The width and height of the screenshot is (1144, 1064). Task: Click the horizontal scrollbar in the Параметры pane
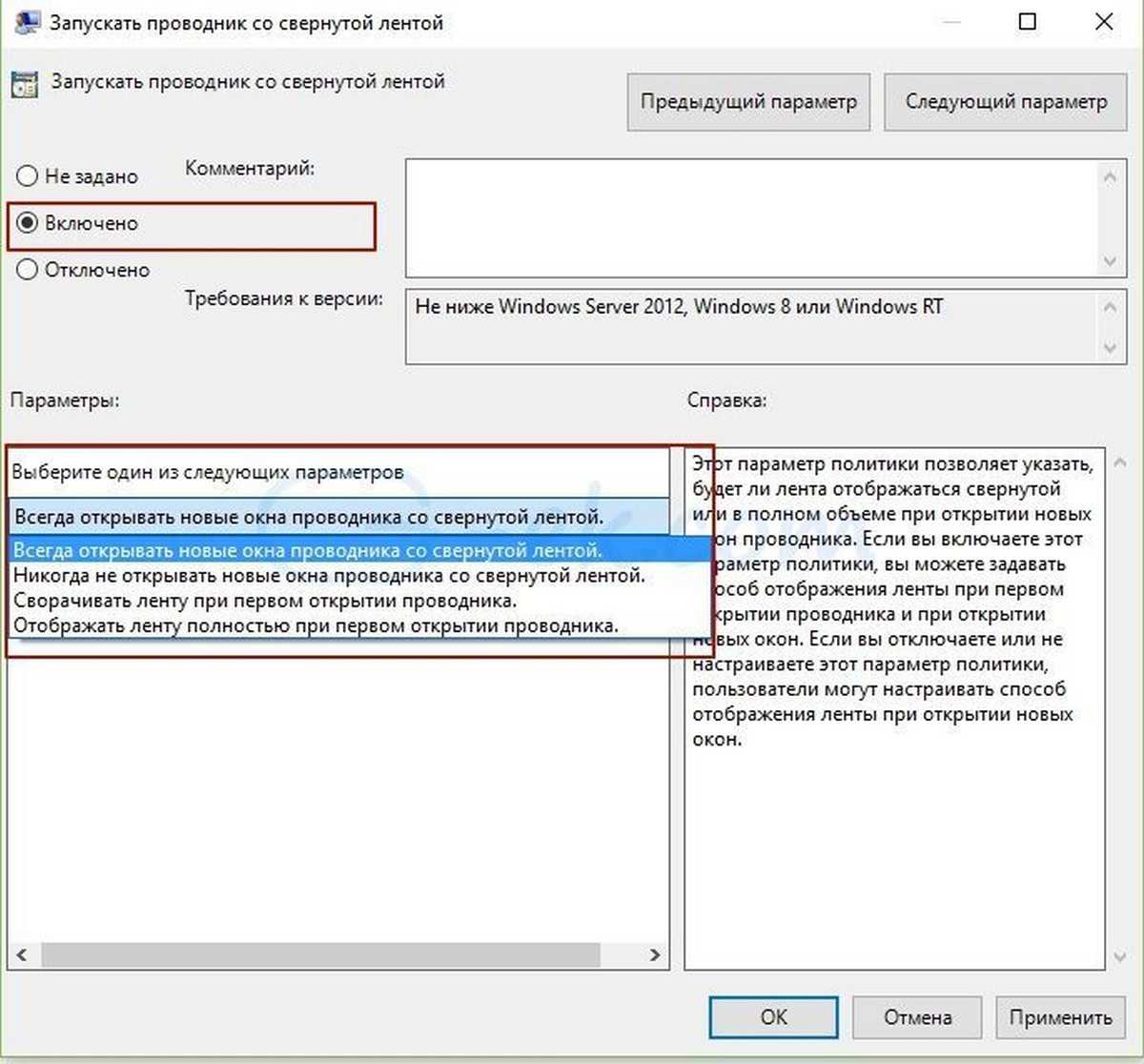pyautogui.click(x=319, y=954)
